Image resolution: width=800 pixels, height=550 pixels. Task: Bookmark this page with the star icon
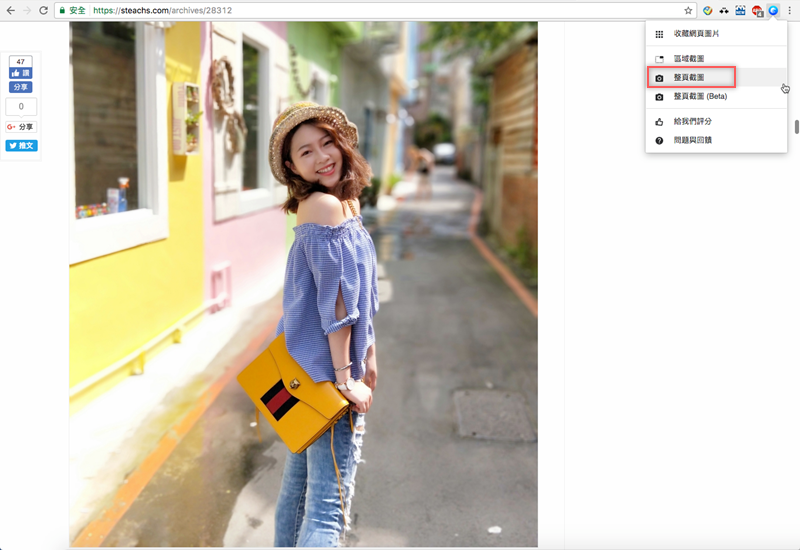click(x=688, y=10)
